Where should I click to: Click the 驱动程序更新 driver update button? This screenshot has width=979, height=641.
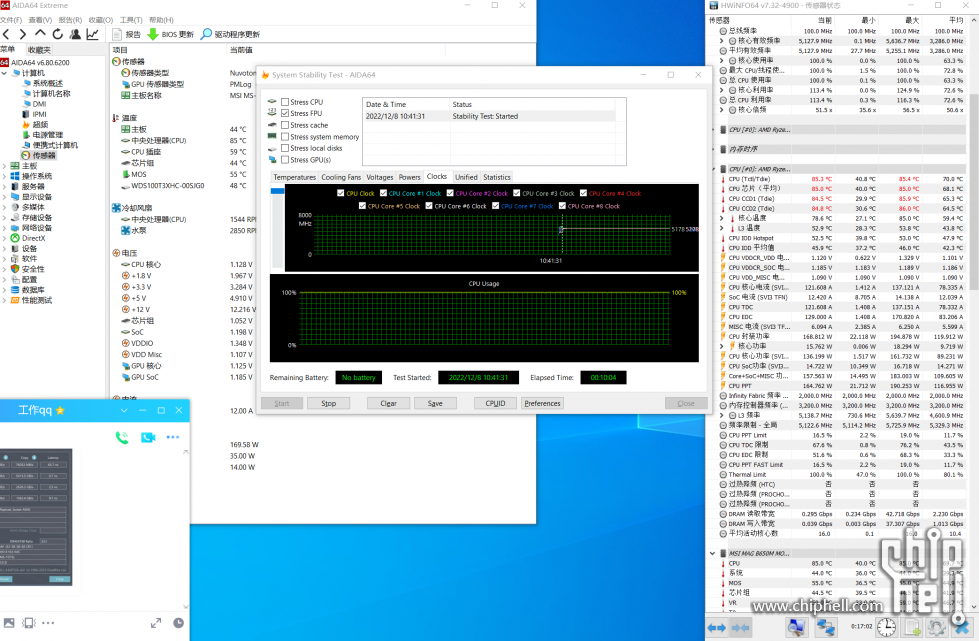point(230,34)
